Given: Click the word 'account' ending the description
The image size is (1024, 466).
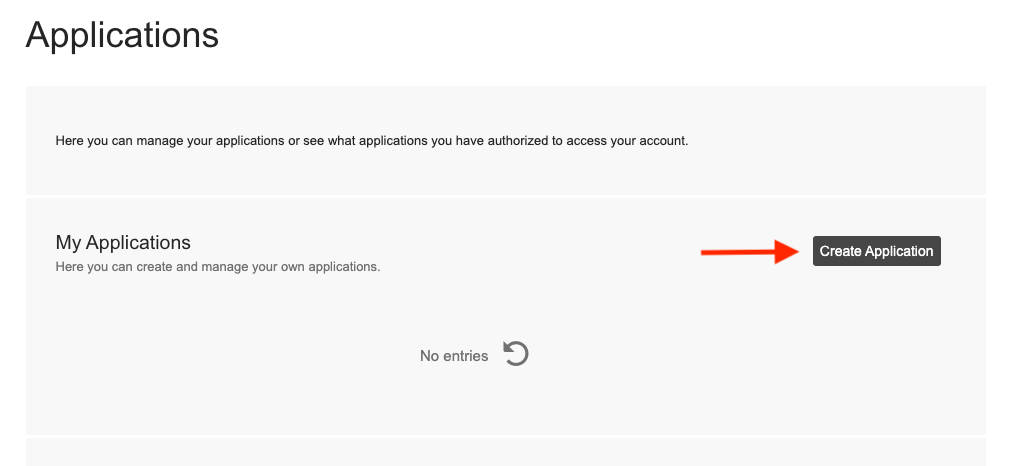Looking at the screenshot, I should pos(662,141).
